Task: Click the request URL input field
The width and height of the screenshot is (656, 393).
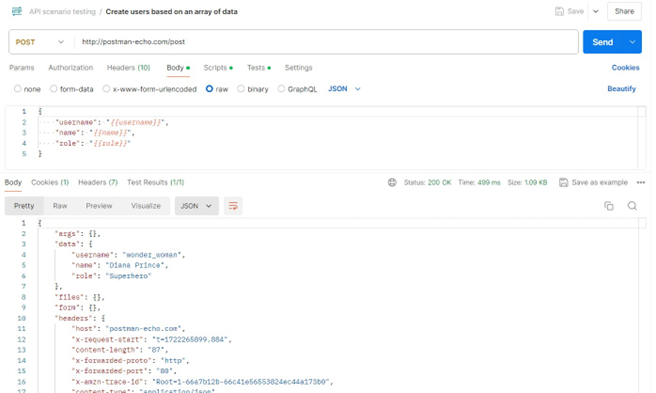Action: point(327,42)
